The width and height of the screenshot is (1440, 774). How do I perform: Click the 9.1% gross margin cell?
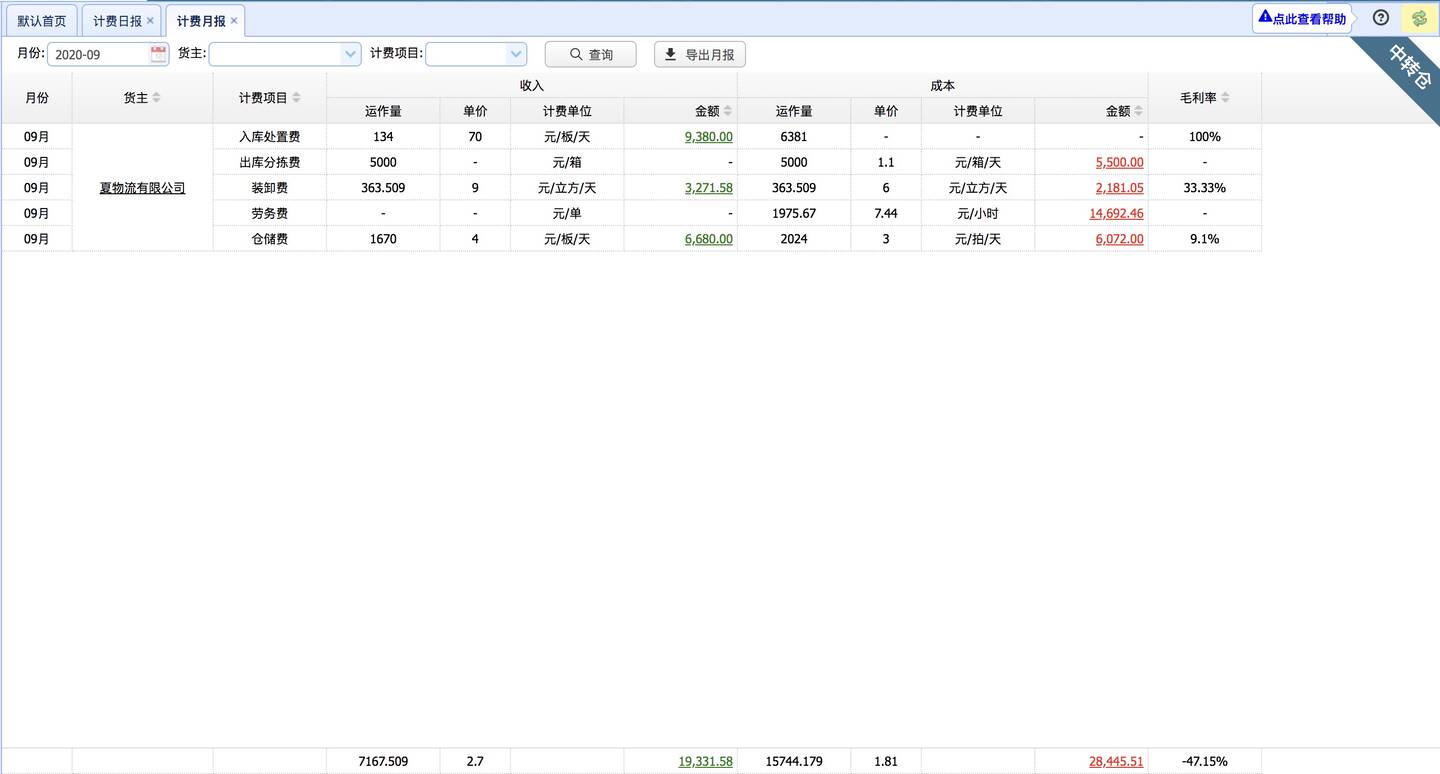coord(1205,239)
